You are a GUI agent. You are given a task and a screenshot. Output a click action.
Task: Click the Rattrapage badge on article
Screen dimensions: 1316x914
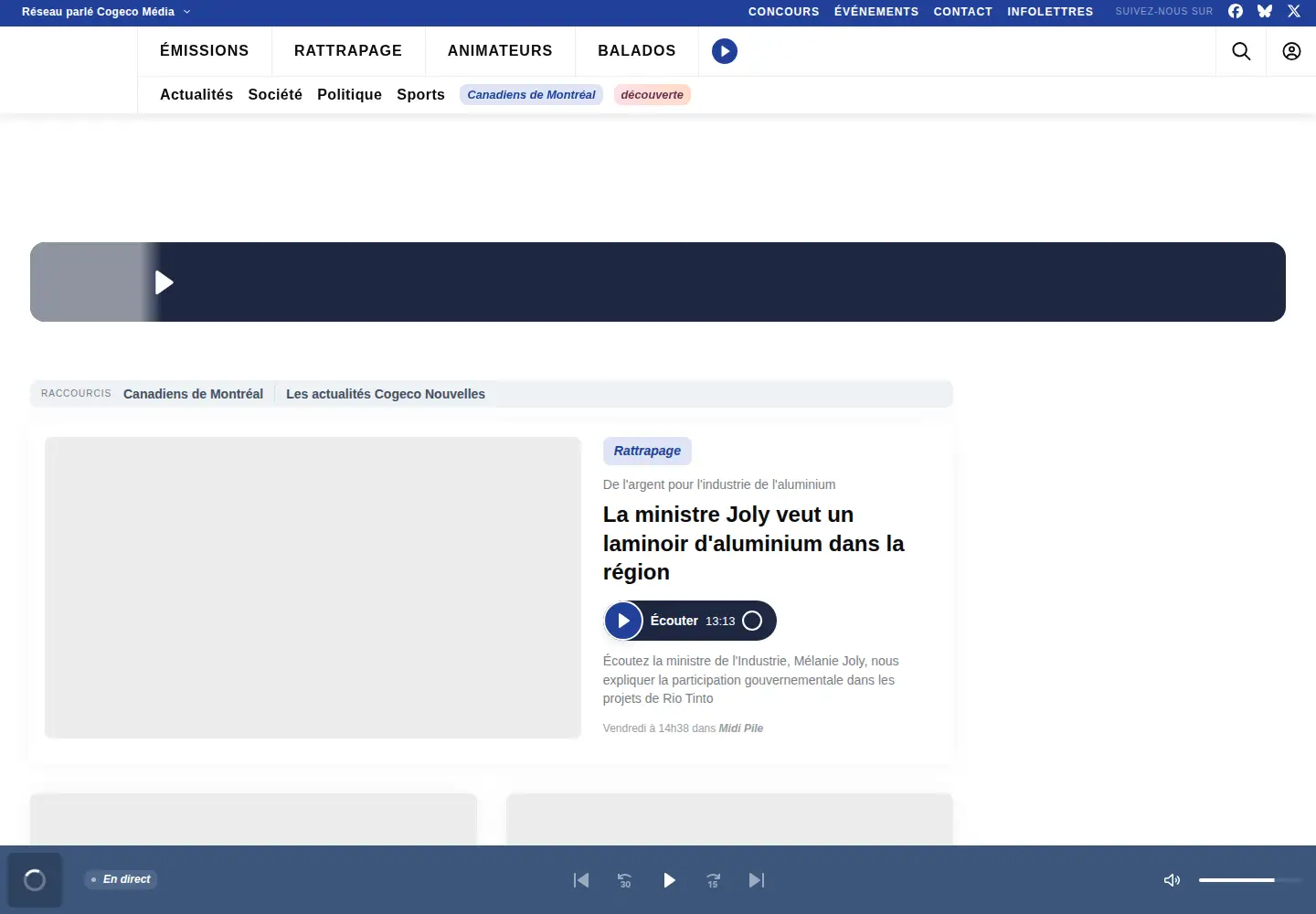(x=647, y=451)
